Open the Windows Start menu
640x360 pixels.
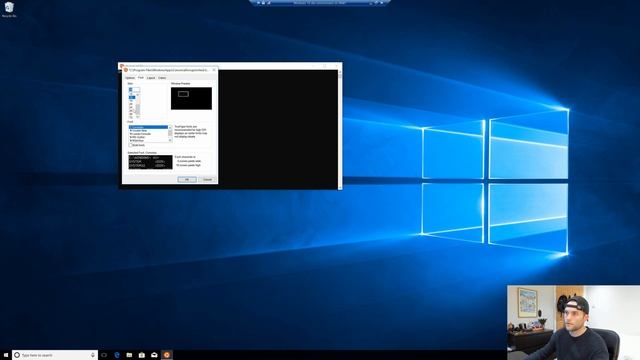point(6,355)
